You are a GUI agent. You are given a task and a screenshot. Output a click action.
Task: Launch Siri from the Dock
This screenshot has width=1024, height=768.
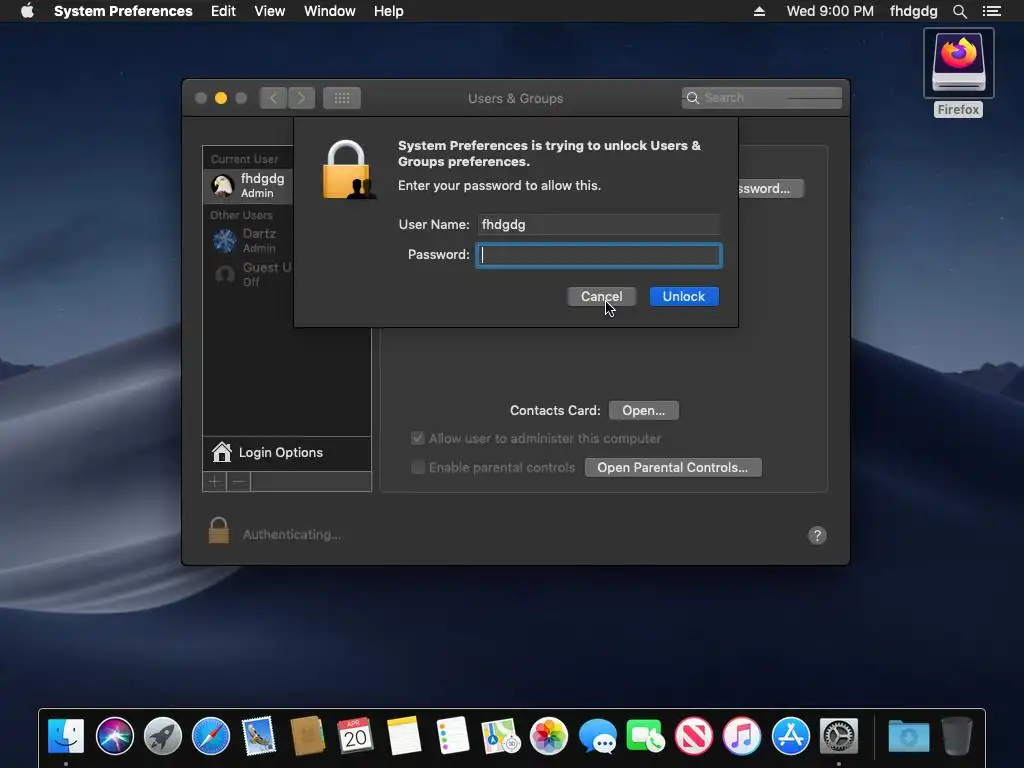click(x=114, y=736)
